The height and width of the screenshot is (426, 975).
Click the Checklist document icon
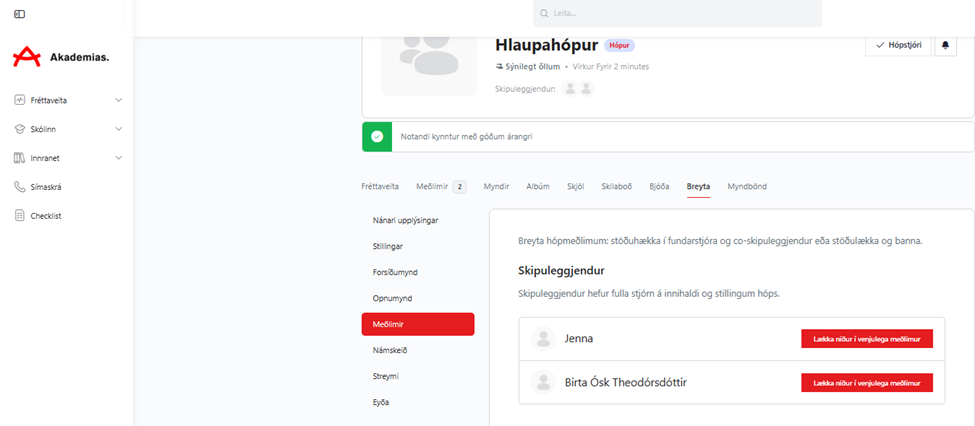pyautogui.click(x=20, y=215)
